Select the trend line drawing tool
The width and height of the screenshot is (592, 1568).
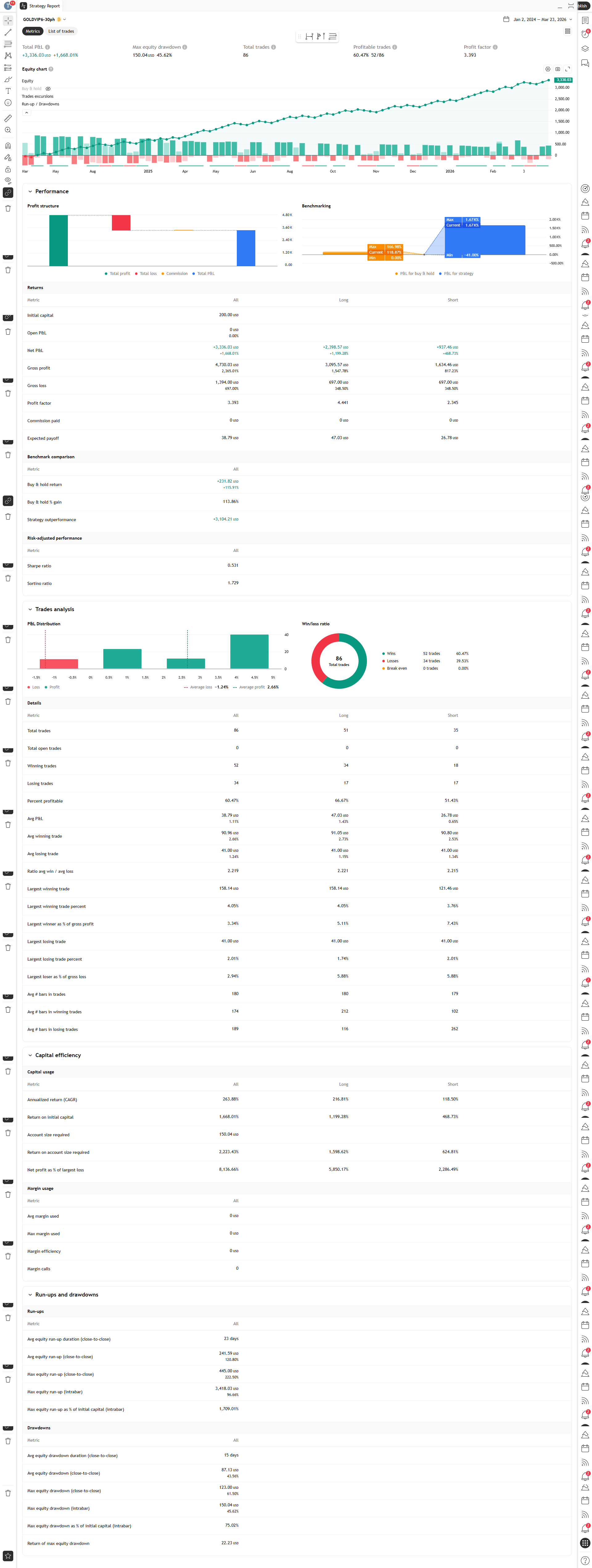point(8,32)
